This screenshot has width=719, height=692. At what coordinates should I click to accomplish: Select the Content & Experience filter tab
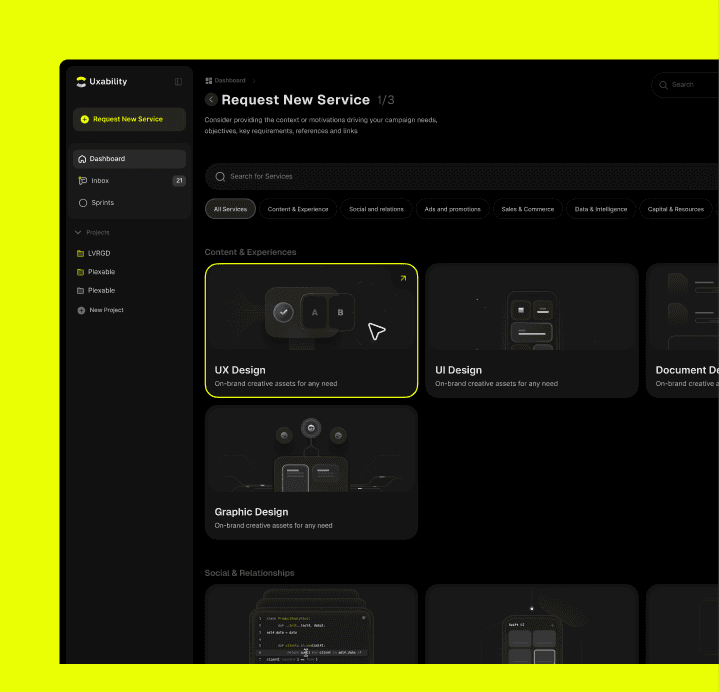click(x=298, y=209)
